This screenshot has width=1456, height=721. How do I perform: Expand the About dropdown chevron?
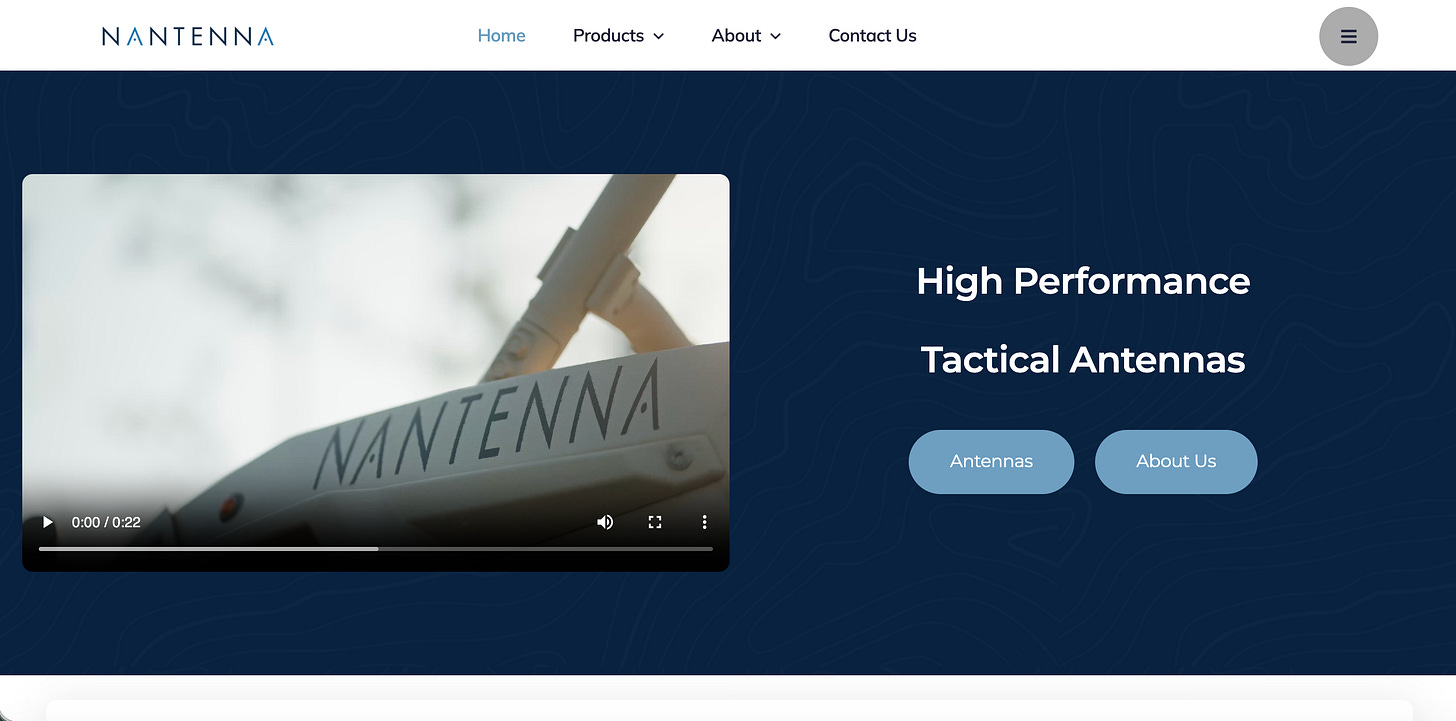(776, 36)
